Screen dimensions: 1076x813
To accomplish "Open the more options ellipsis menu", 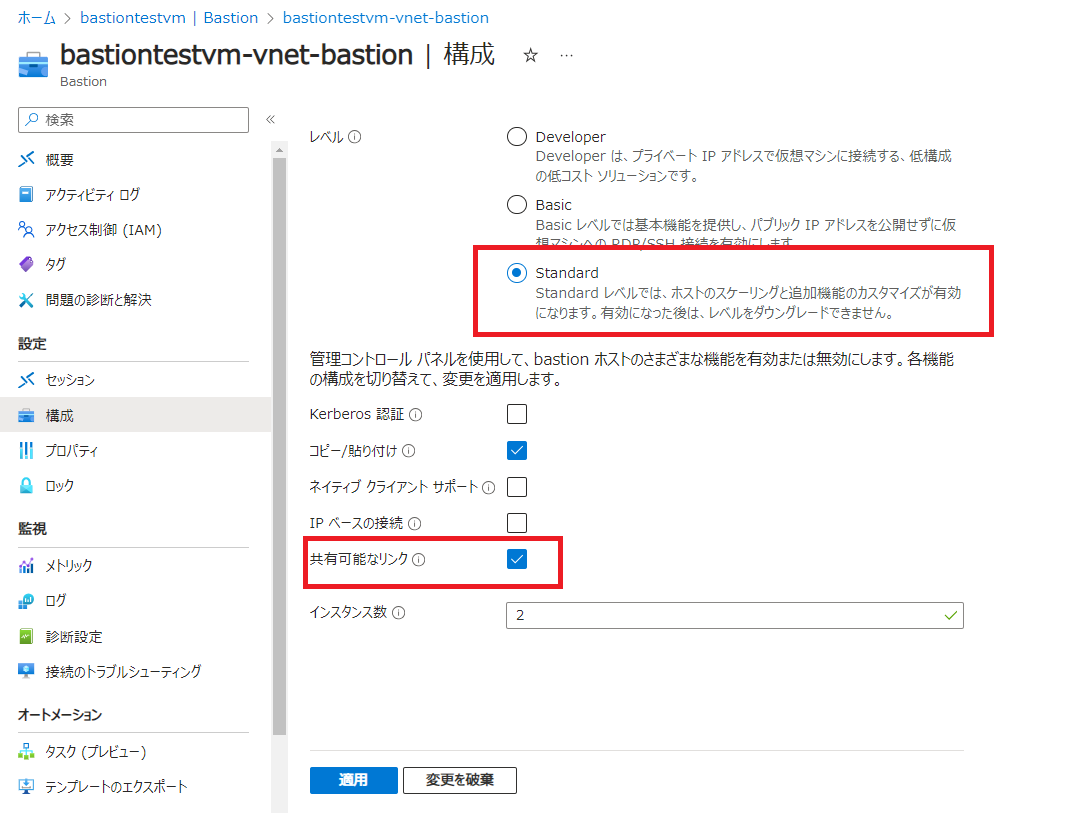I will point(566,56).
